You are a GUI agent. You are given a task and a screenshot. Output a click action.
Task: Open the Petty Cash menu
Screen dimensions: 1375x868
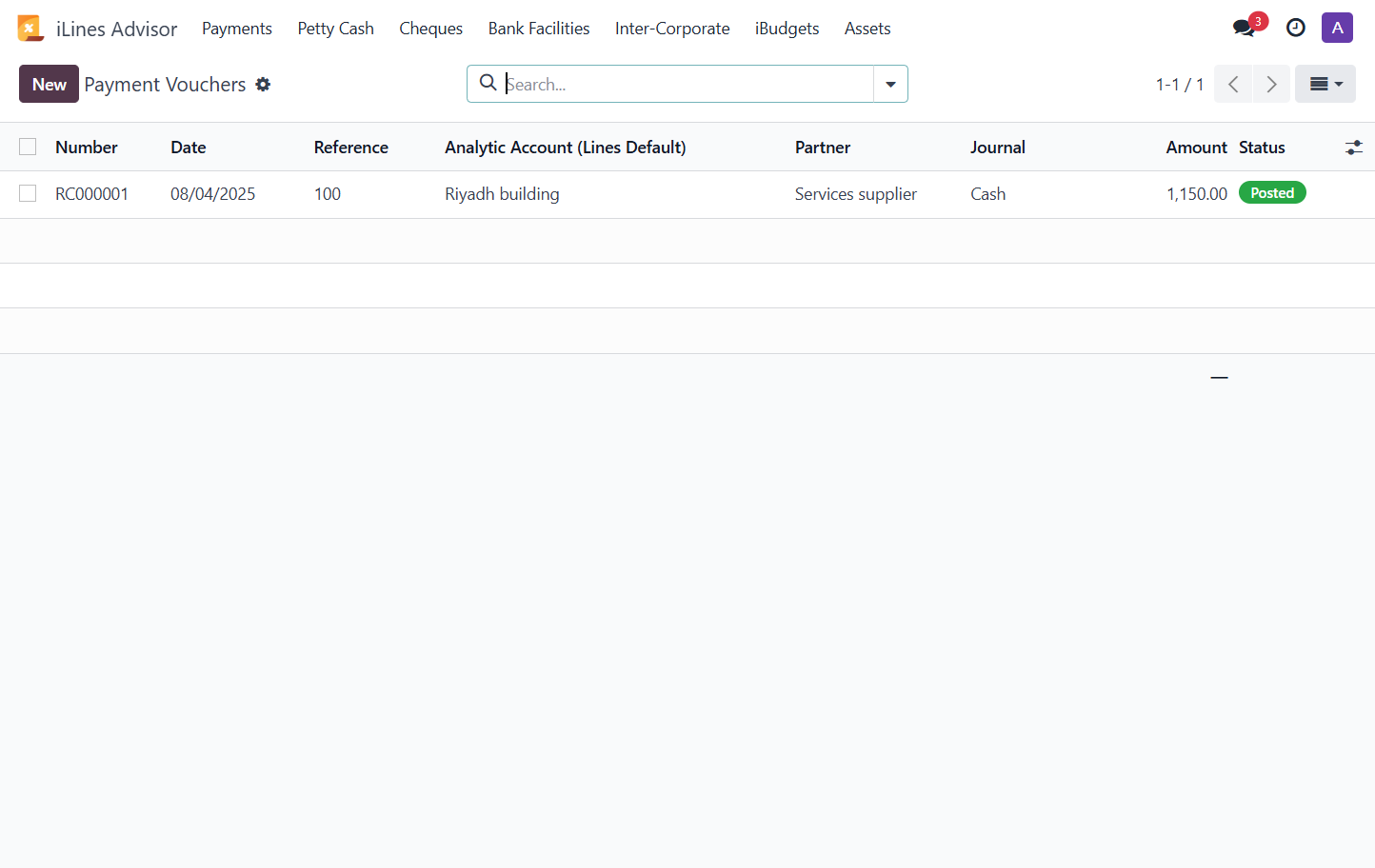pyautogui.click(x=335, y=29)
